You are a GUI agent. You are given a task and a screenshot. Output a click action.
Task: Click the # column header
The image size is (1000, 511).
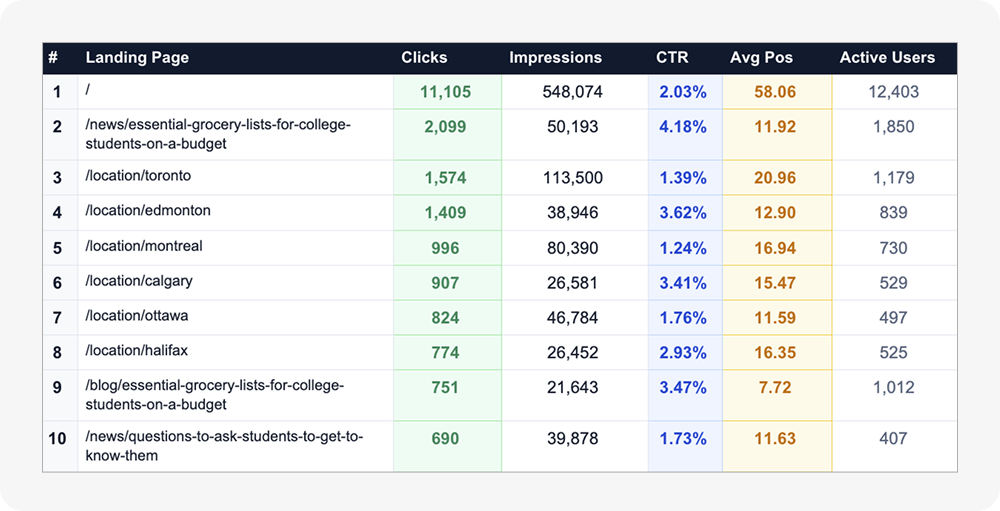click(x=53, y=58)
